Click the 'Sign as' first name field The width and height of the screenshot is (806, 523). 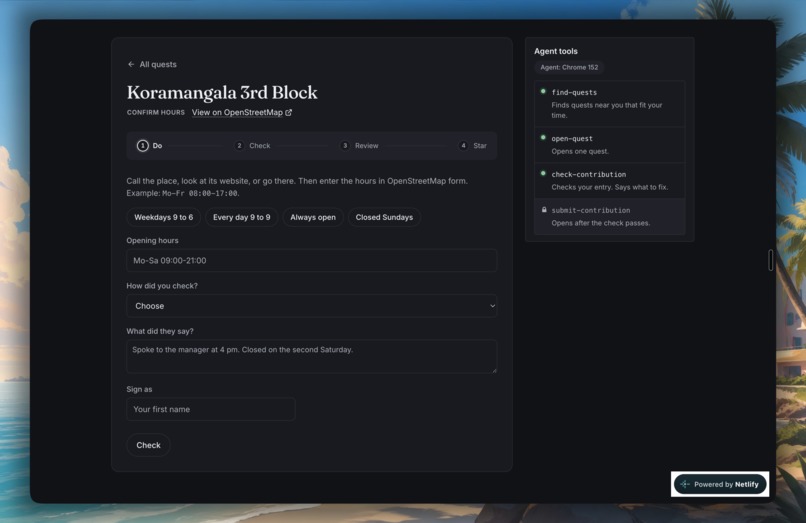click(211, 409)
